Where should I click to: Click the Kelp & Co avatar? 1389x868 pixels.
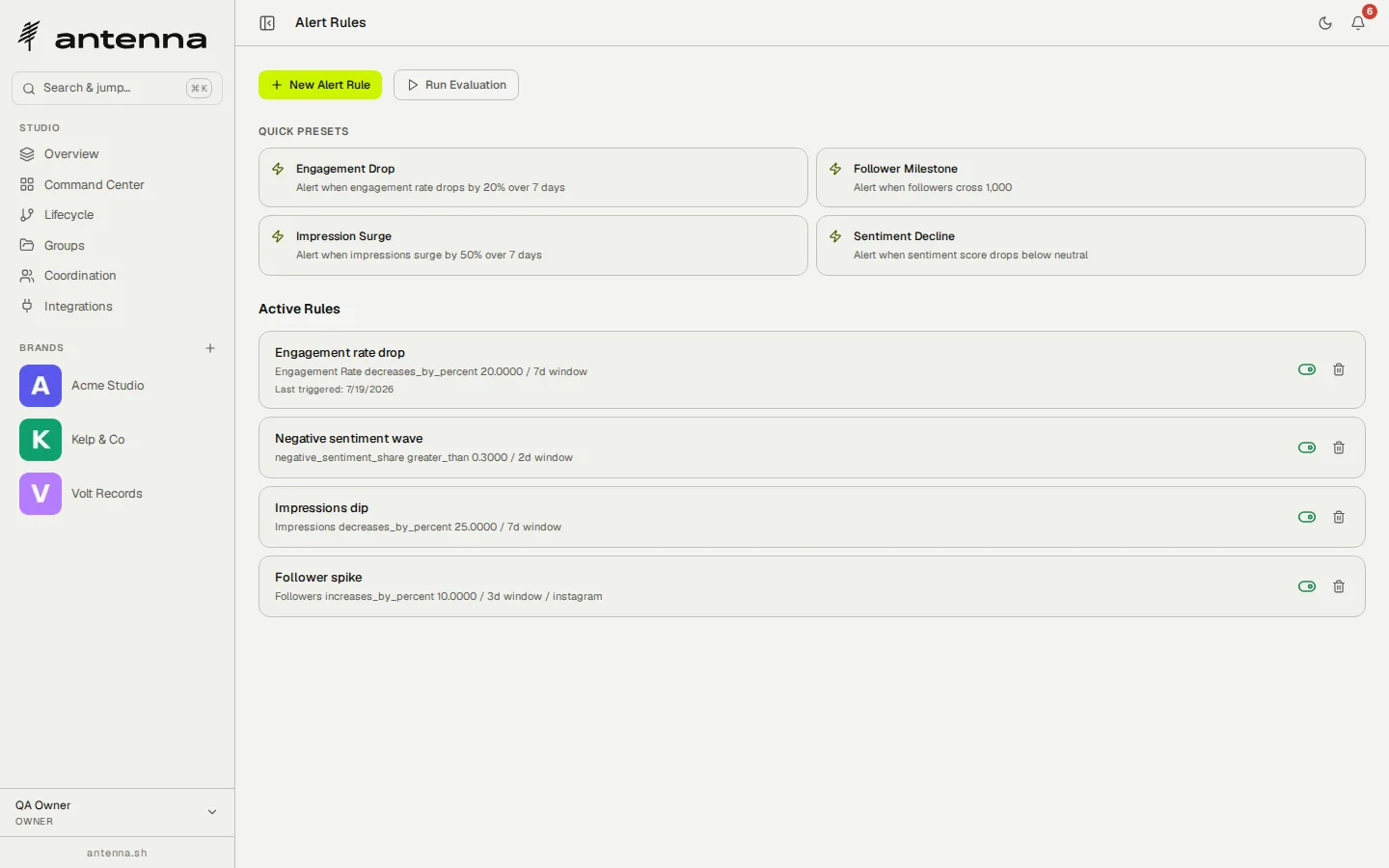[x=41, y=440]
